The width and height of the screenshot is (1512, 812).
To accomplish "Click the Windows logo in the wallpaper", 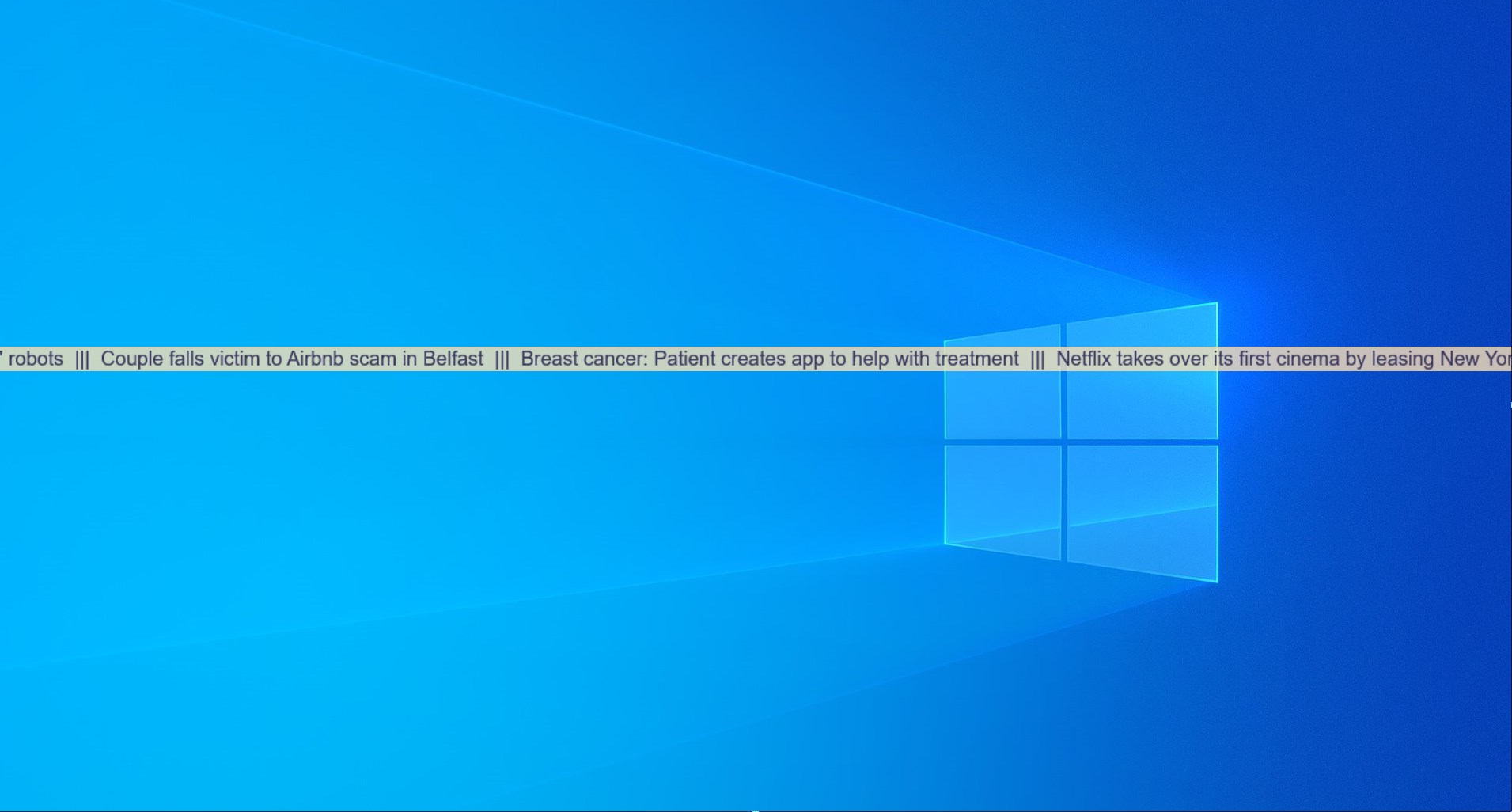I will [1080, 439].
